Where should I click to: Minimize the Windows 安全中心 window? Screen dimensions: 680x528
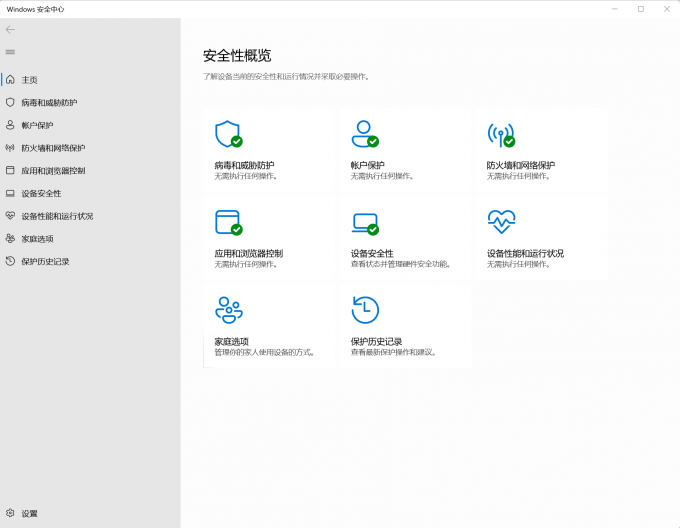pos(615,9)
